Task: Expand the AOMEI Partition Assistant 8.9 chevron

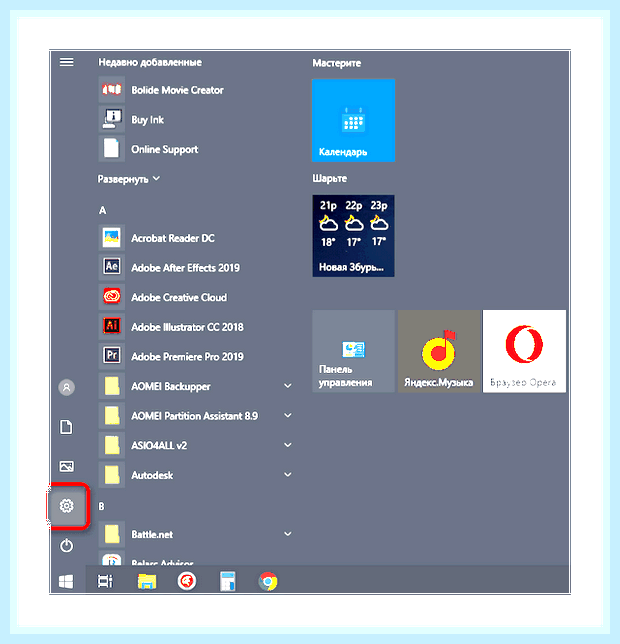Action: click(288, 415)
